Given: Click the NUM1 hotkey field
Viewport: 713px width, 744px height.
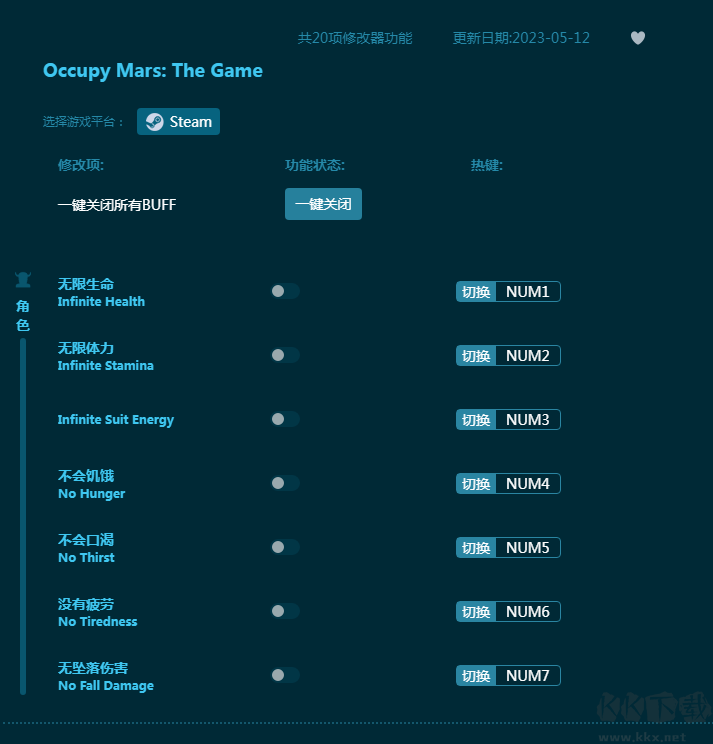Looking at the screenshot, I should [x=528, y=291].
